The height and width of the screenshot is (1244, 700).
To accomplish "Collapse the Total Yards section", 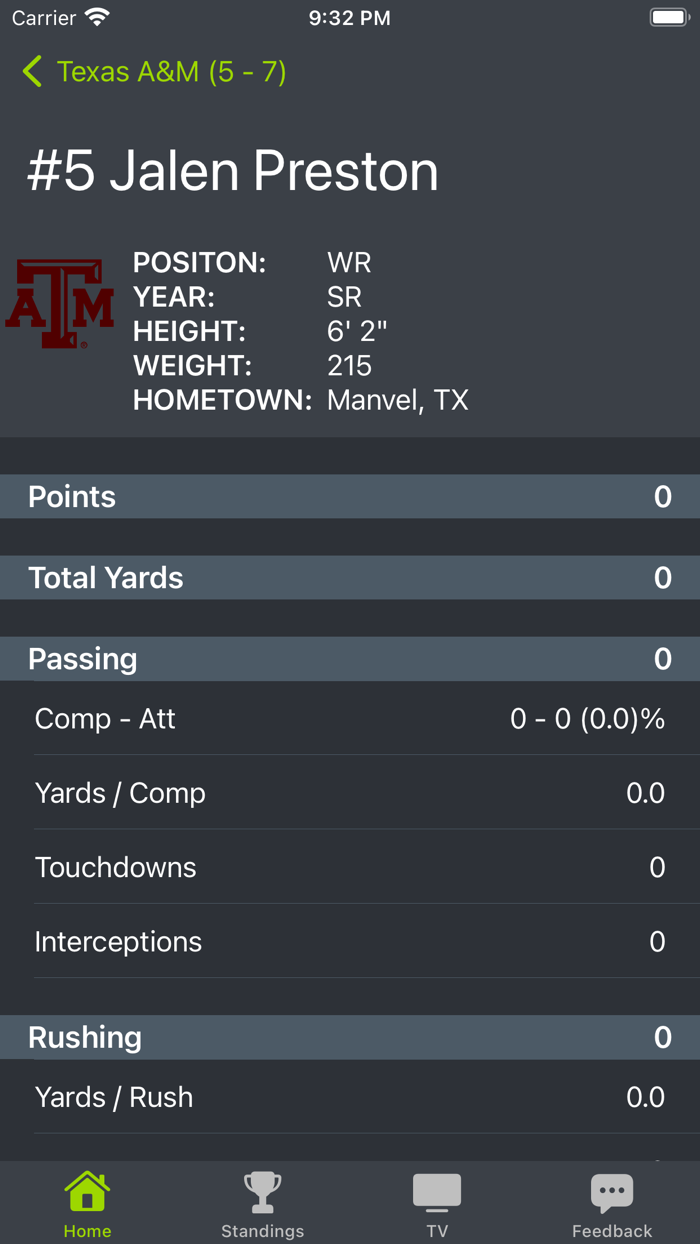I will coord(350,577).
